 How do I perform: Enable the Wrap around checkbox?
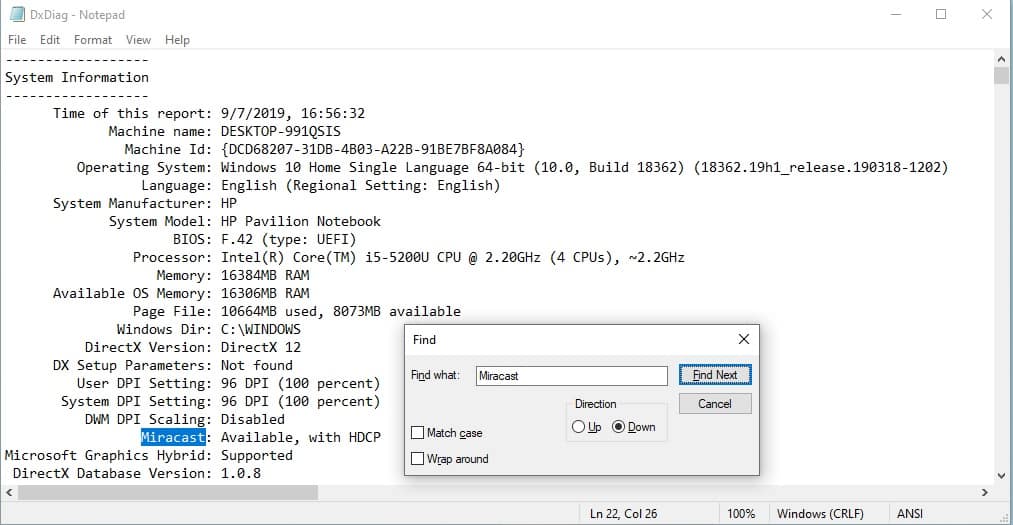tap(418, 458)
